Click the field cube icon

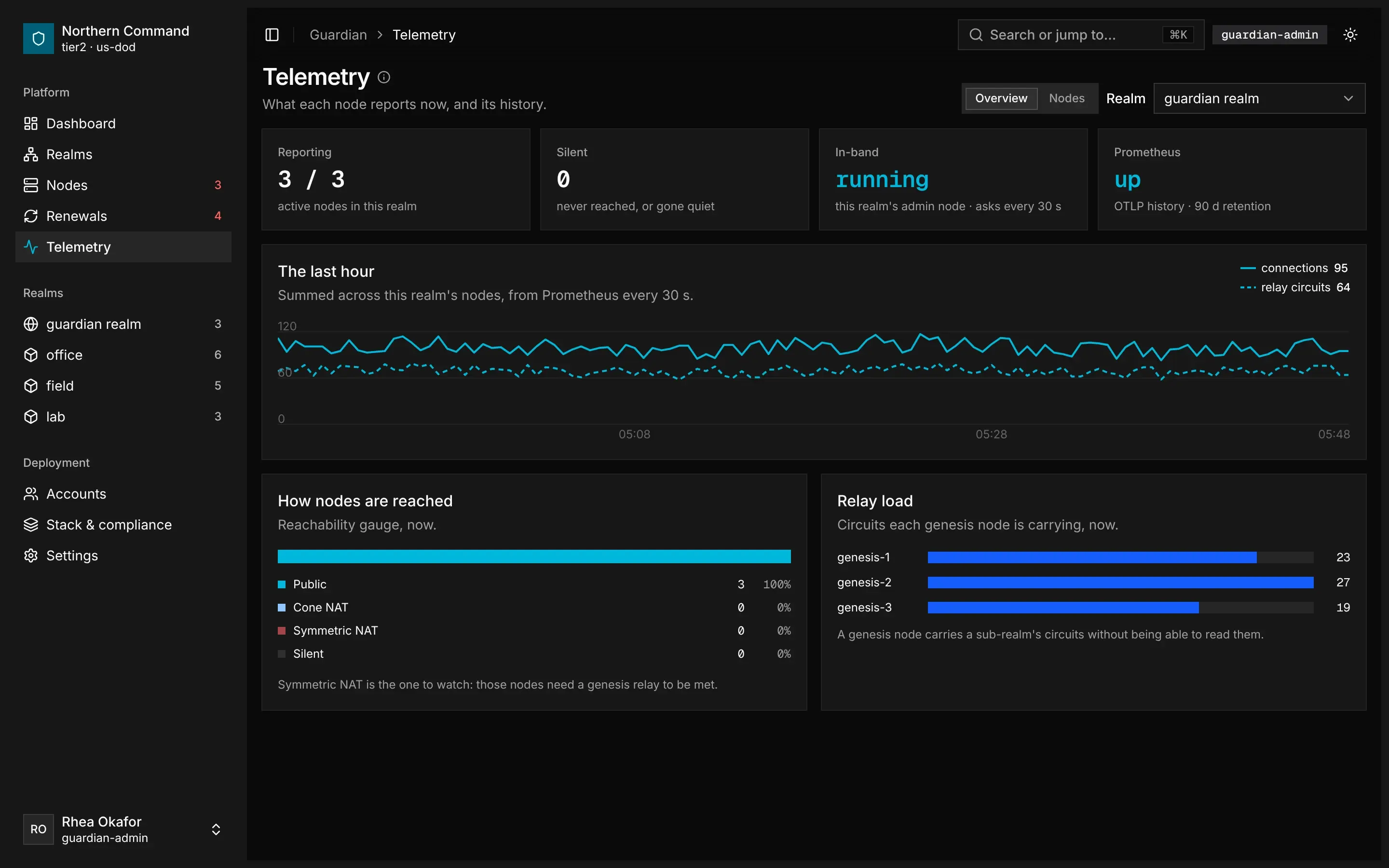pos(31,386)
